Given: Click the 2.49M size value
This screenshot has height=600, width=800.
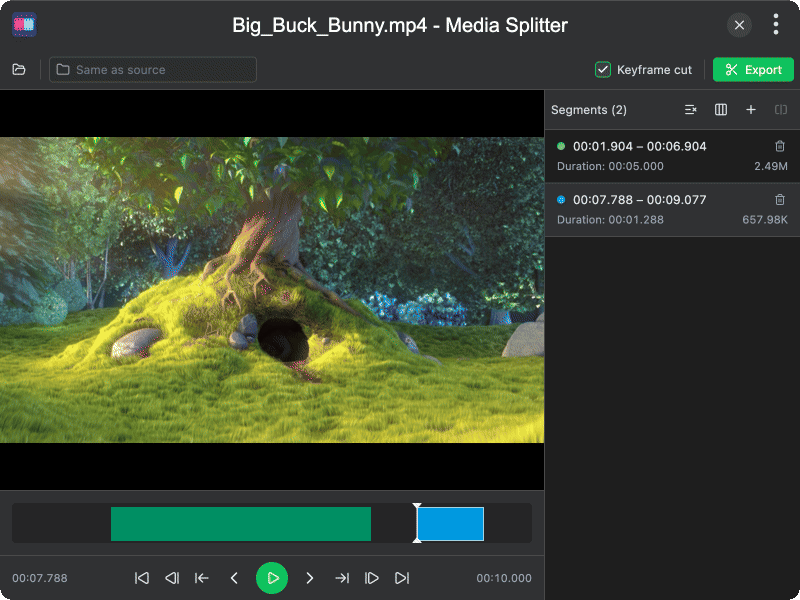Looking at the screenshot, I should click(x=770, y=166).
